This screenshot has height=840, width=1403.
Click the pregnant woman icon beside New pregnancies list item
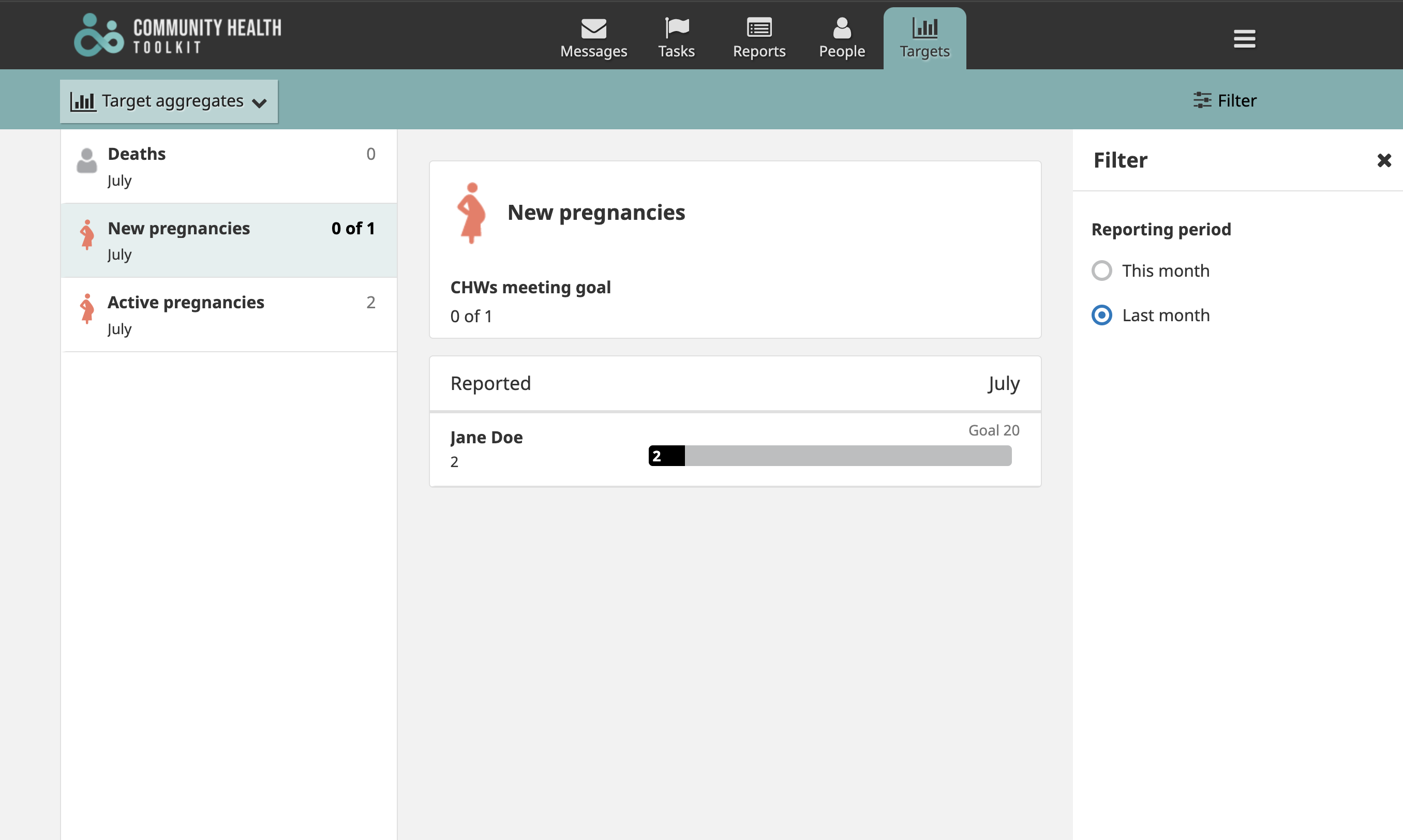tap(86, 235)
